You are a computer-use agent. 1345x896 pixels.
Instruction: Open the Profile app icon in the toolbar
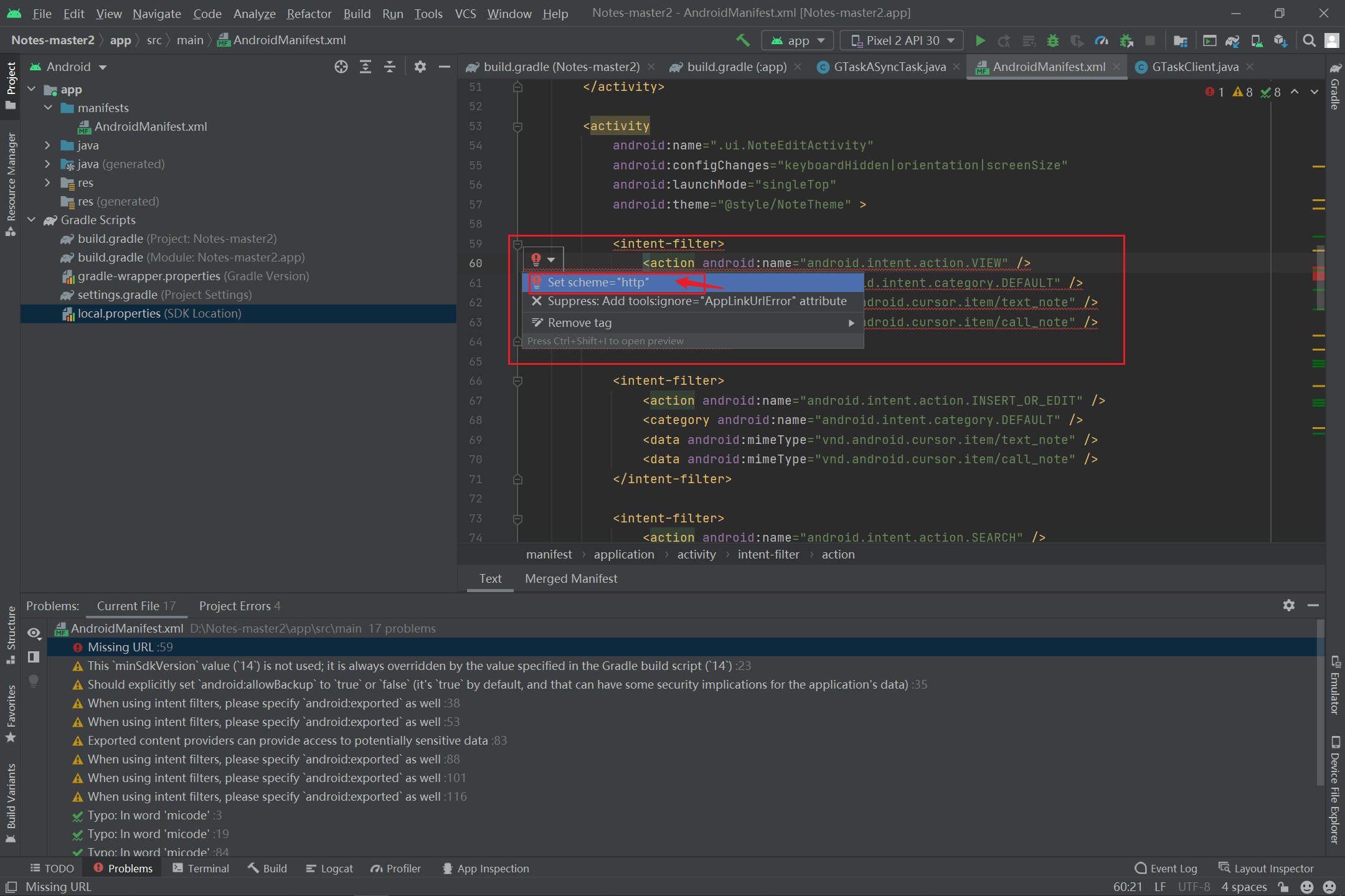coord(1102,40)
